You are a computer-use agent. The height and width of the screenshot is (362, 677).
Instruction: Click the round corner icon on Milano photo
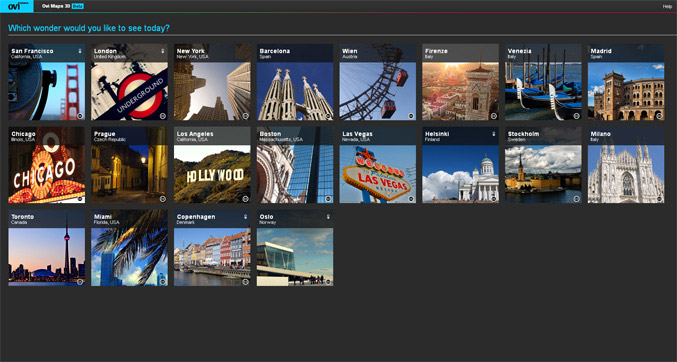[x=659, y=199]
